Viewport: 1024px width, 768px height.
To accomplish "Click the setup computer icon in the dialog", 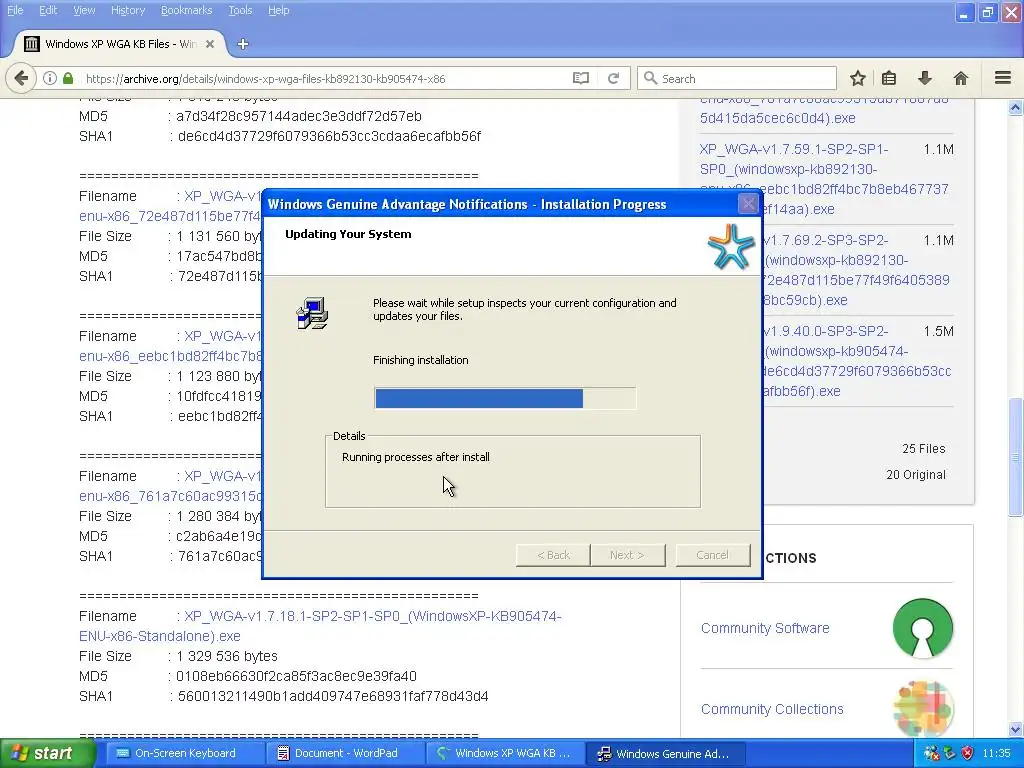I will pyautogui.click(x=312, y=313).
